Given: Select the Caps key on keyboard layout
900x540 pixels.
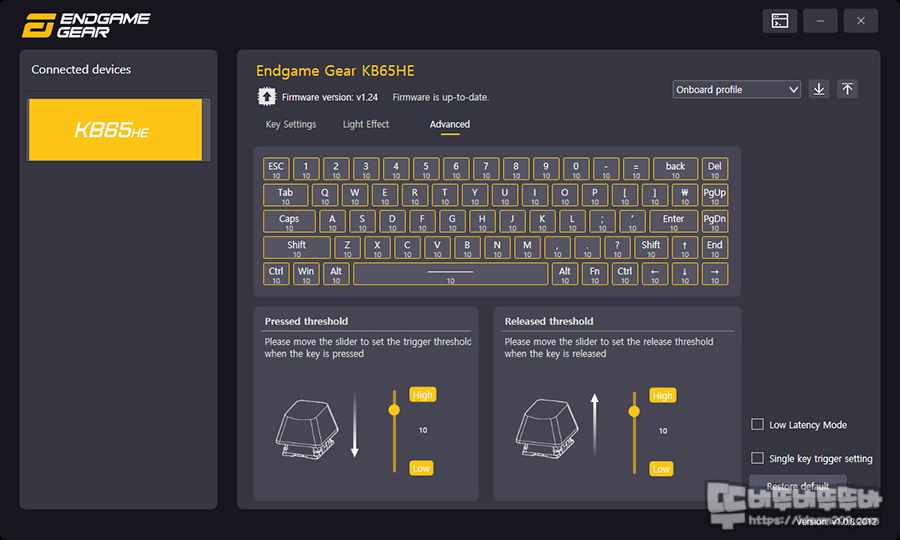Looking at the screenshot, I should coord(289,222).
